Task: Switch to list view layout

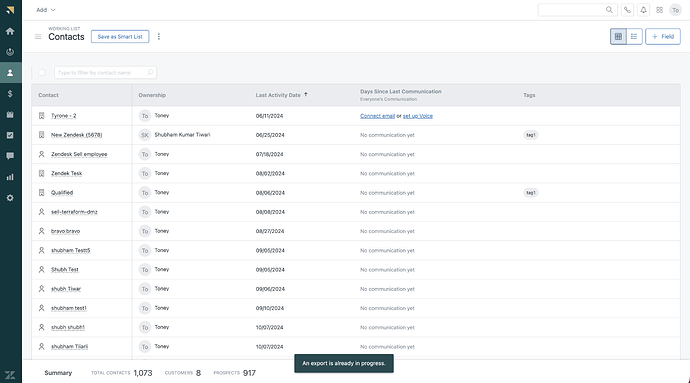Action: pos(634,37)
